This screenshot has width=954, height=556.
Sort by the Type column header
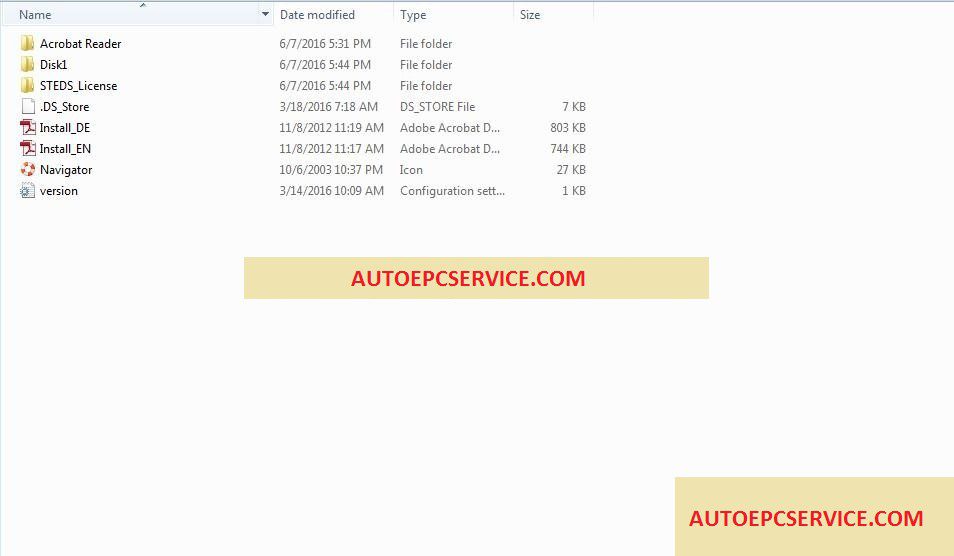(x=413, y=15)
